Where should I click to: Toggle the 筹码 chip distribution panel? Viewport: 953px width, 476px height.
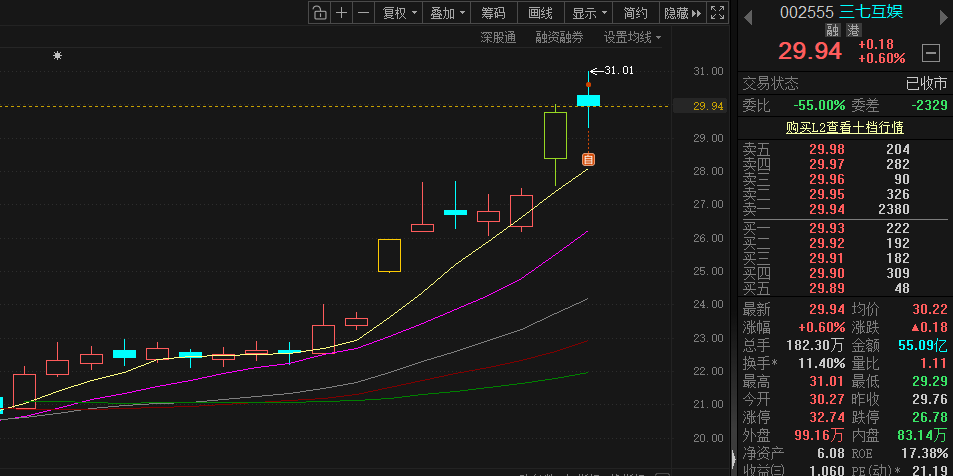pos(493,13)
